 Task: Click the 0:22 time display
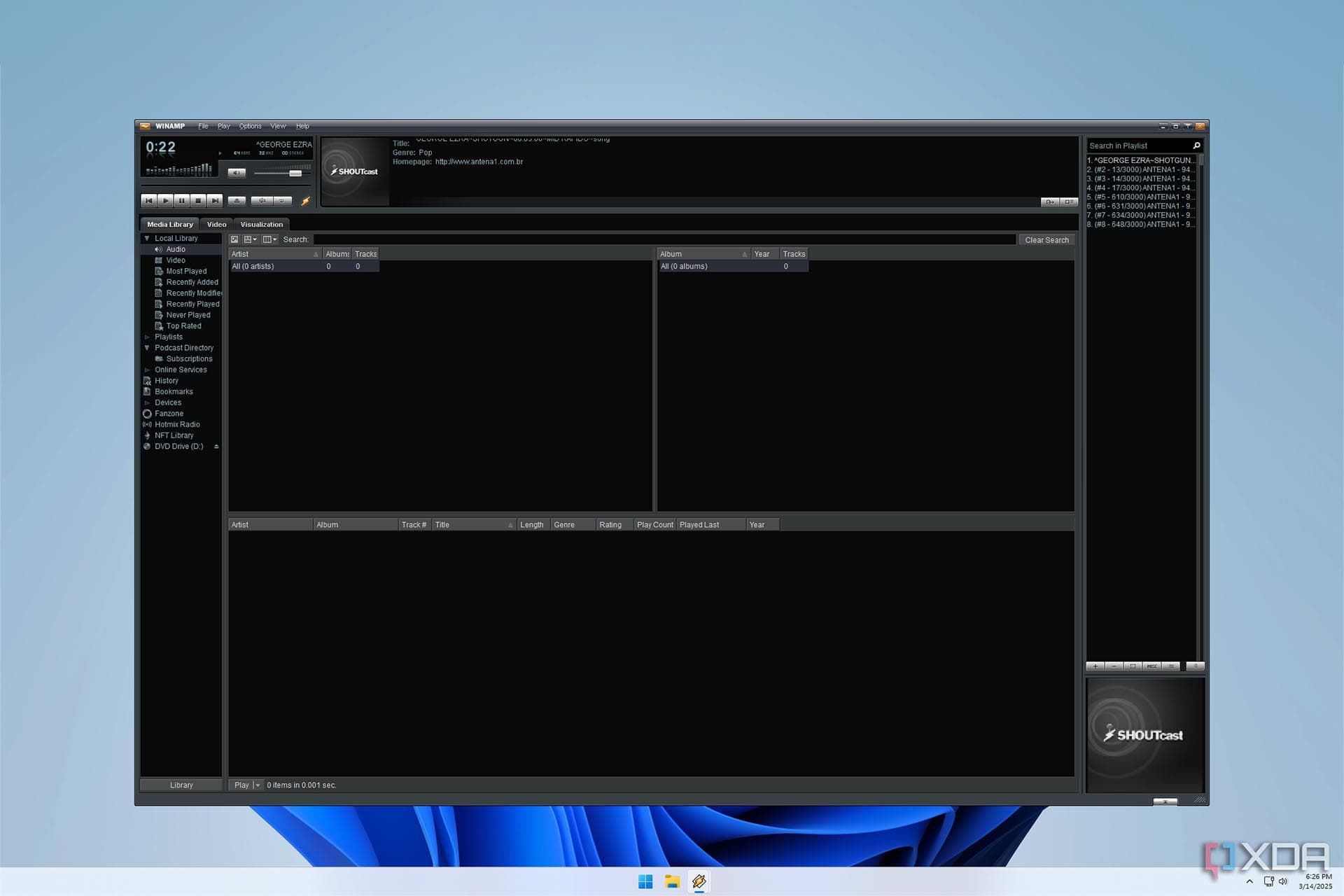[160, 147]
